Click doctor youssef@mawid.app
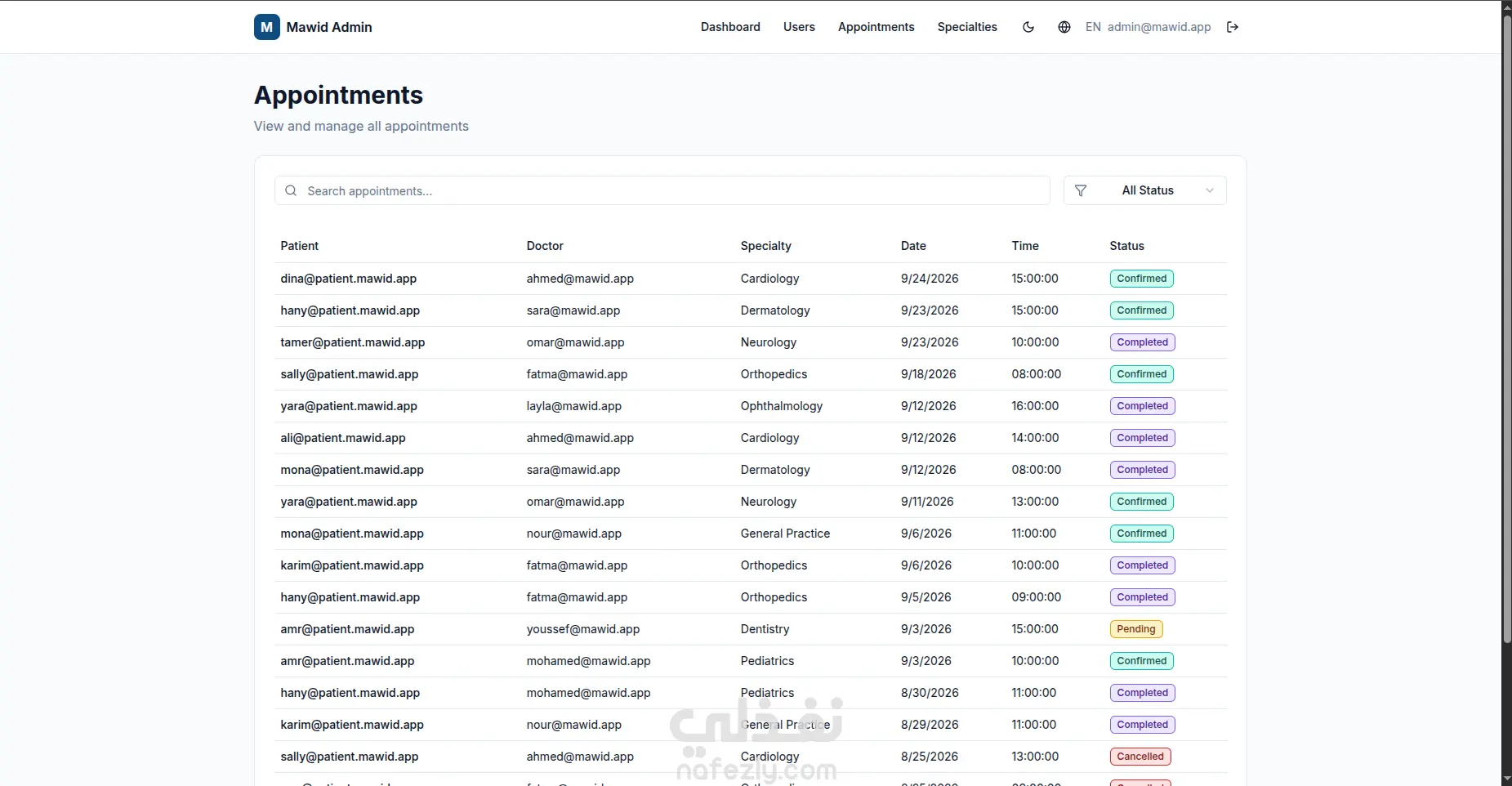1512x786 pixels. pos(583,629)
